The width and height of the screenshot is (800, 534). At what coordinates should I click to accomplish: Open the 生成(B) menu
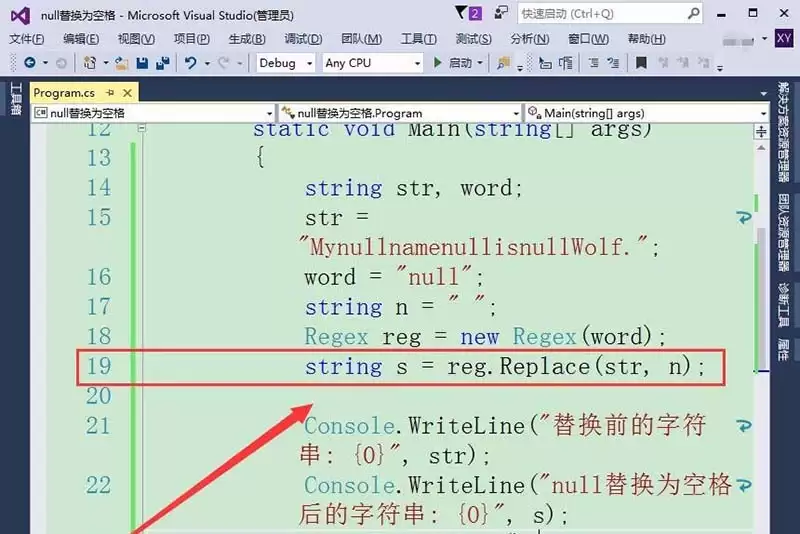point(247,39)
